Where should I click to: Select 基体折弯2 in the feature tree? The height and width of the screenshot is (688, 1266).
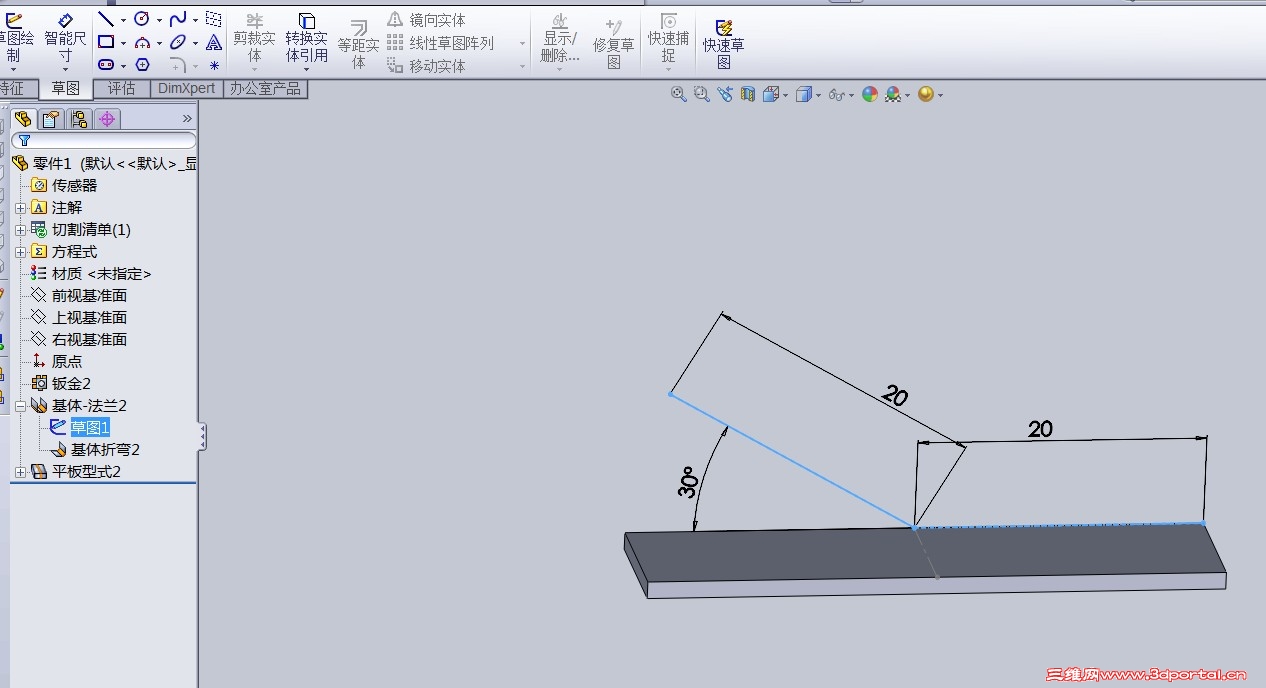[105, 450]
